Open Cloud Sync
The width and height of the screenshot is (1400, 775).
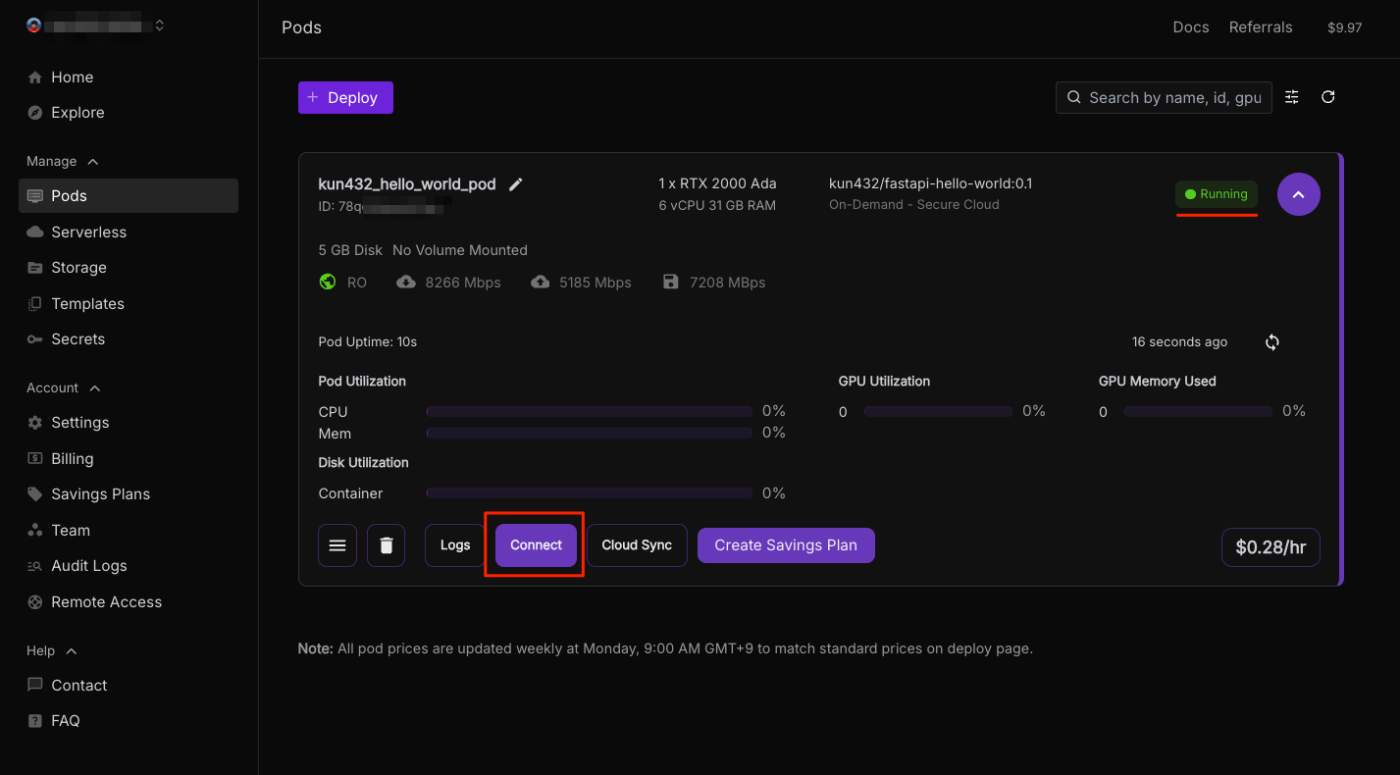pos(637,546)
